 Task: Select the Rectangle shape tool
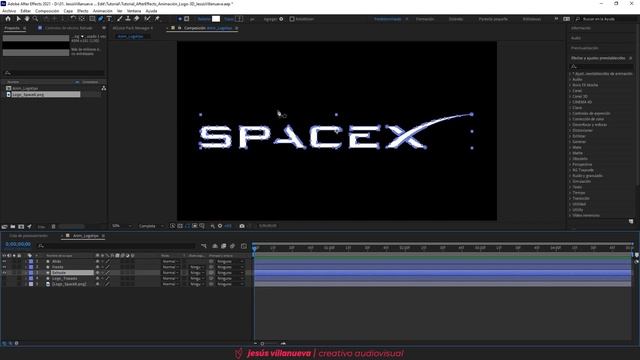coord(92,19)
